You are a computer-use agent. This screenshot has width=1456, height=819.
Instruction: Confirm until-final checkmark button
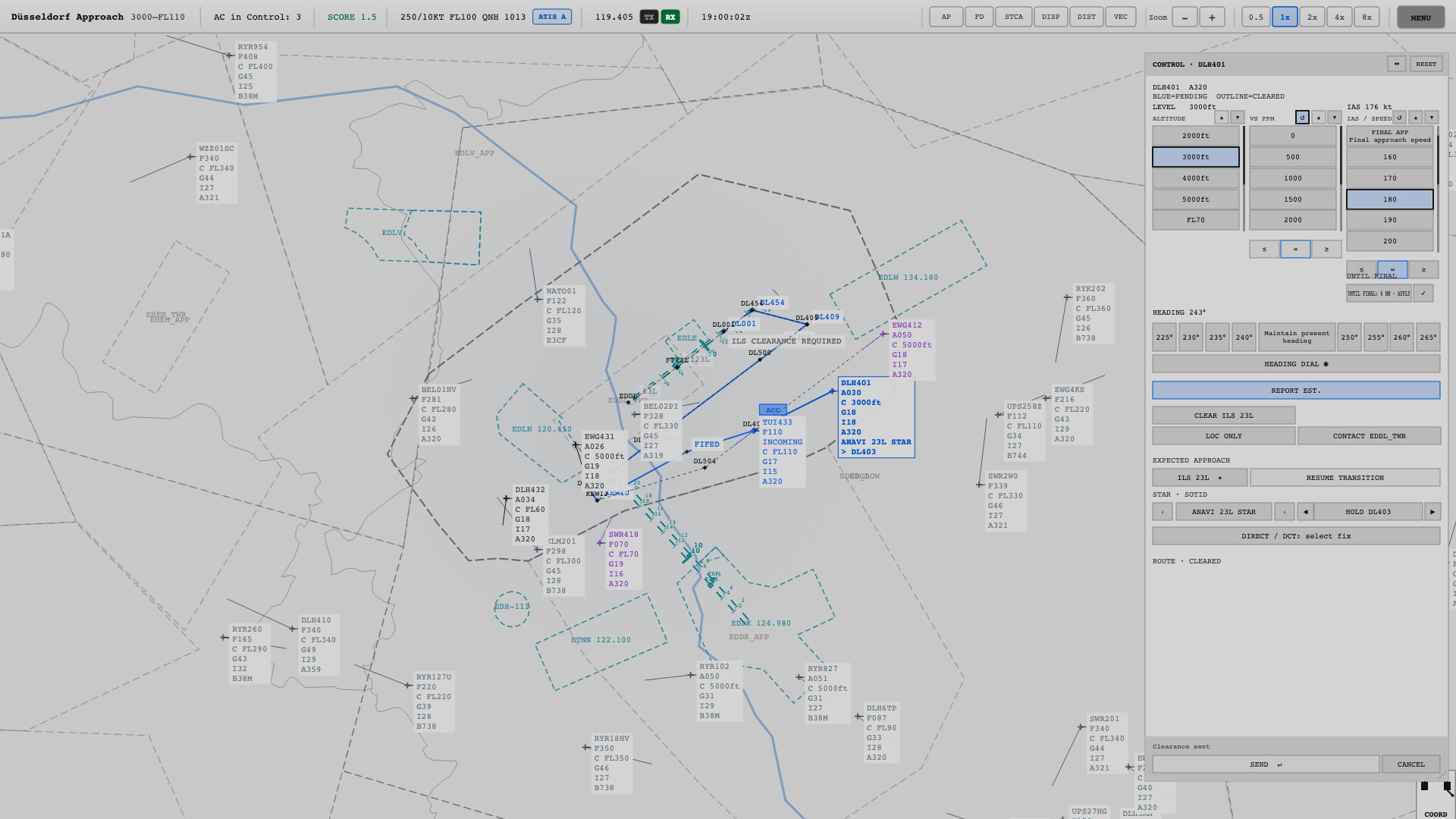[x=1423, y=293]
